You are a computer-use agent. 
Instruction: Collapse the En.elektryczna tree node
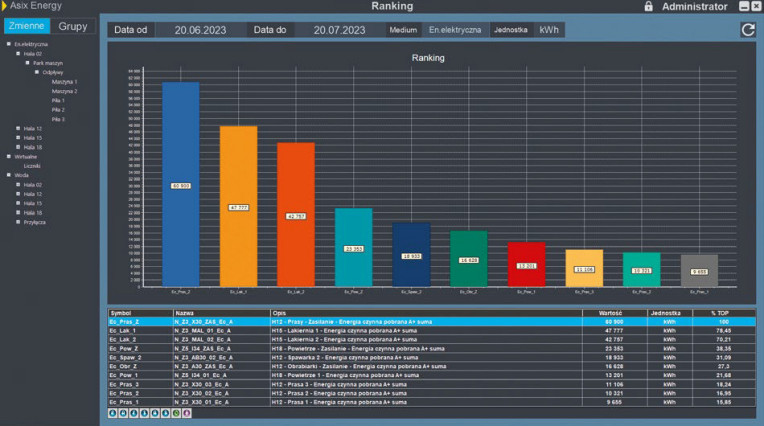coord(9,44)
